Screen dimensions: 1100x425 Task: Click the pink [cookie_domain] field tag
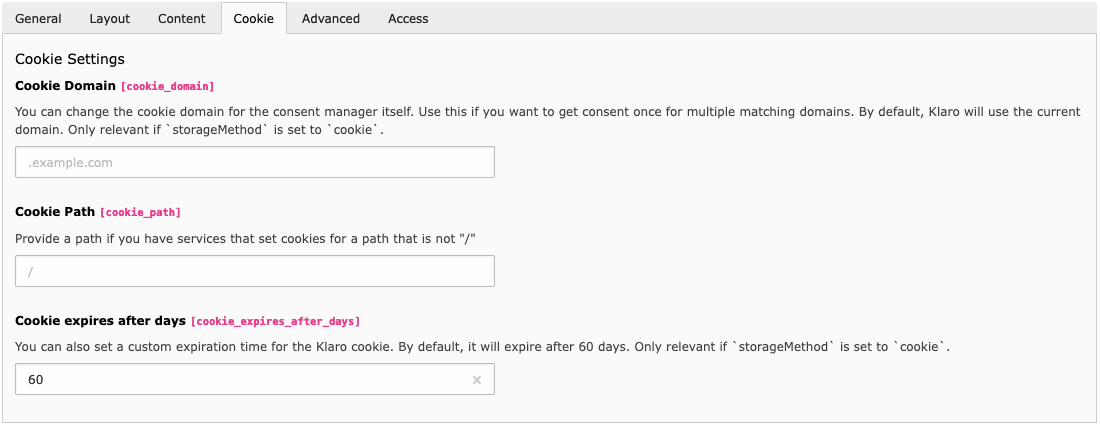(x=168, y=87)
